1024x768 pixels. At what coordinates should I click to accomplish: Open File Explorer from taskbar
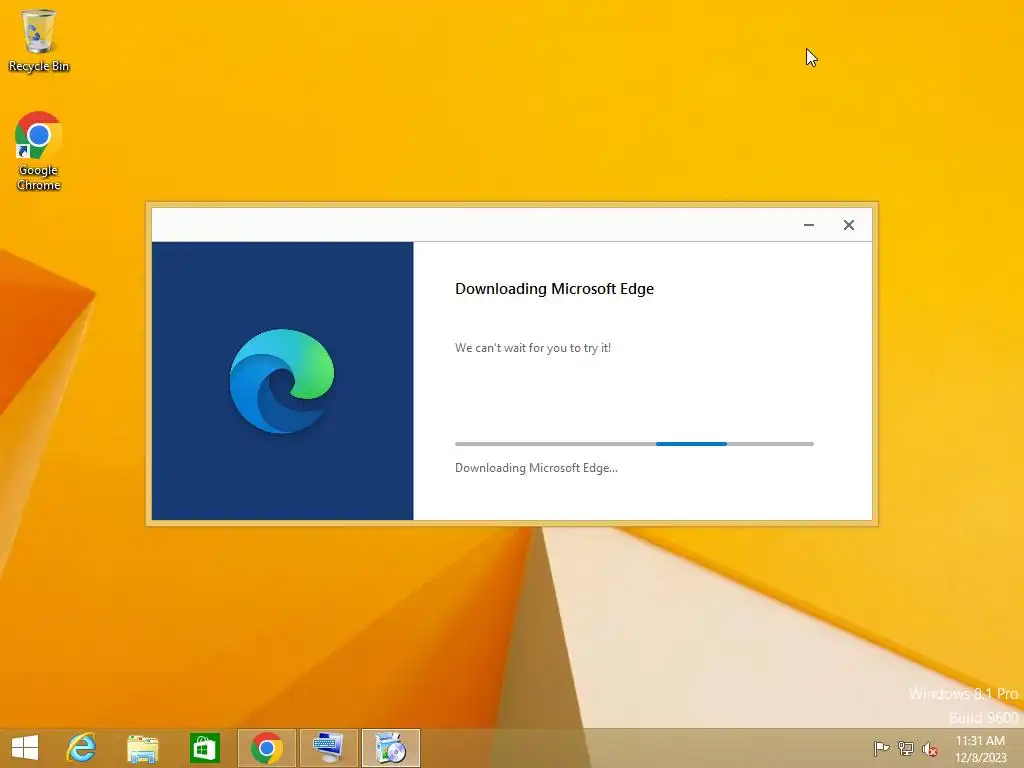tap(142, 748)
